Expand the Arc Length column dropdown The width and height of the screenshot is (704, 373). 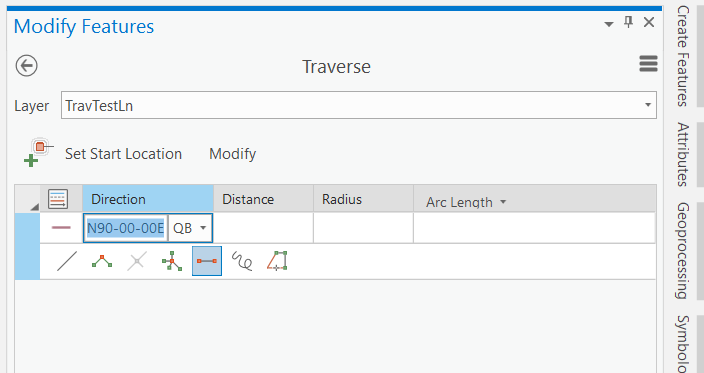click(503, 202)
